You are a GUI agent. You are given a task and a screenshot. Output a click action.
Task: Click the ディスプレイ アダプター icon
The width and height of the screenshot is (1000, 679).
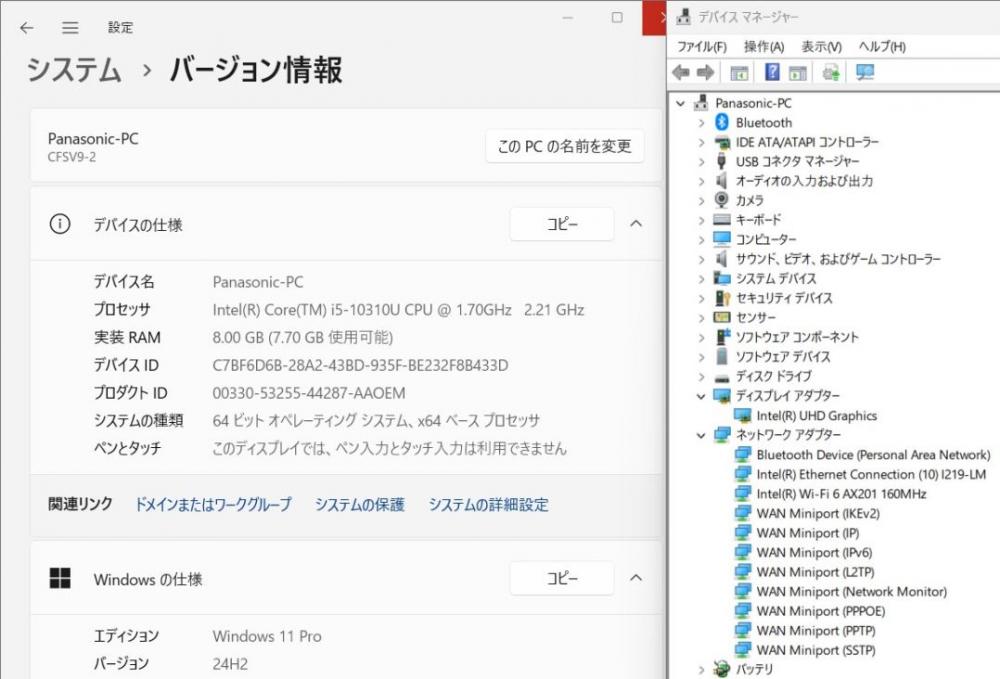(x=721, y=396)
